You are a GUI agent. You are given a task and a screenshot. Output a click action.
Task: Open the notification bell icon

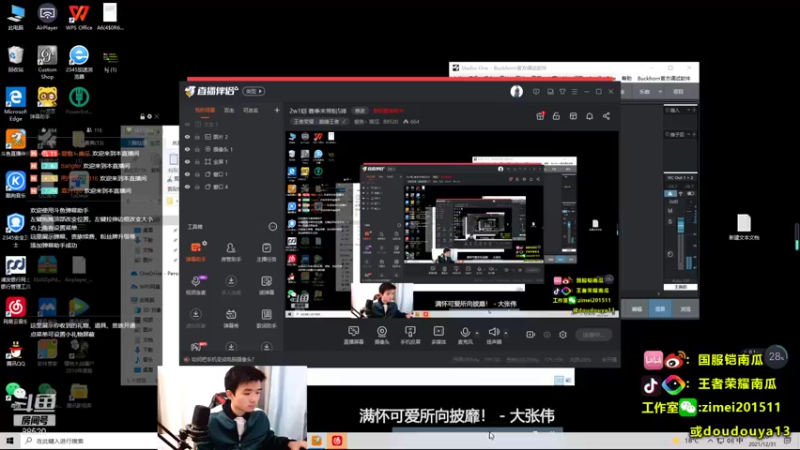pos(589,116)
